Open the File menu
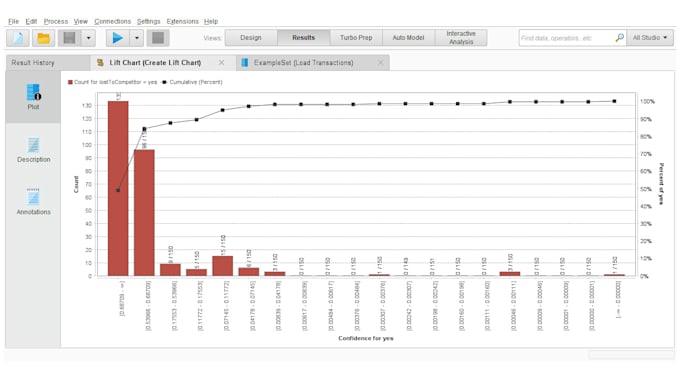The image size is (680, 365). tap(13, 21)
